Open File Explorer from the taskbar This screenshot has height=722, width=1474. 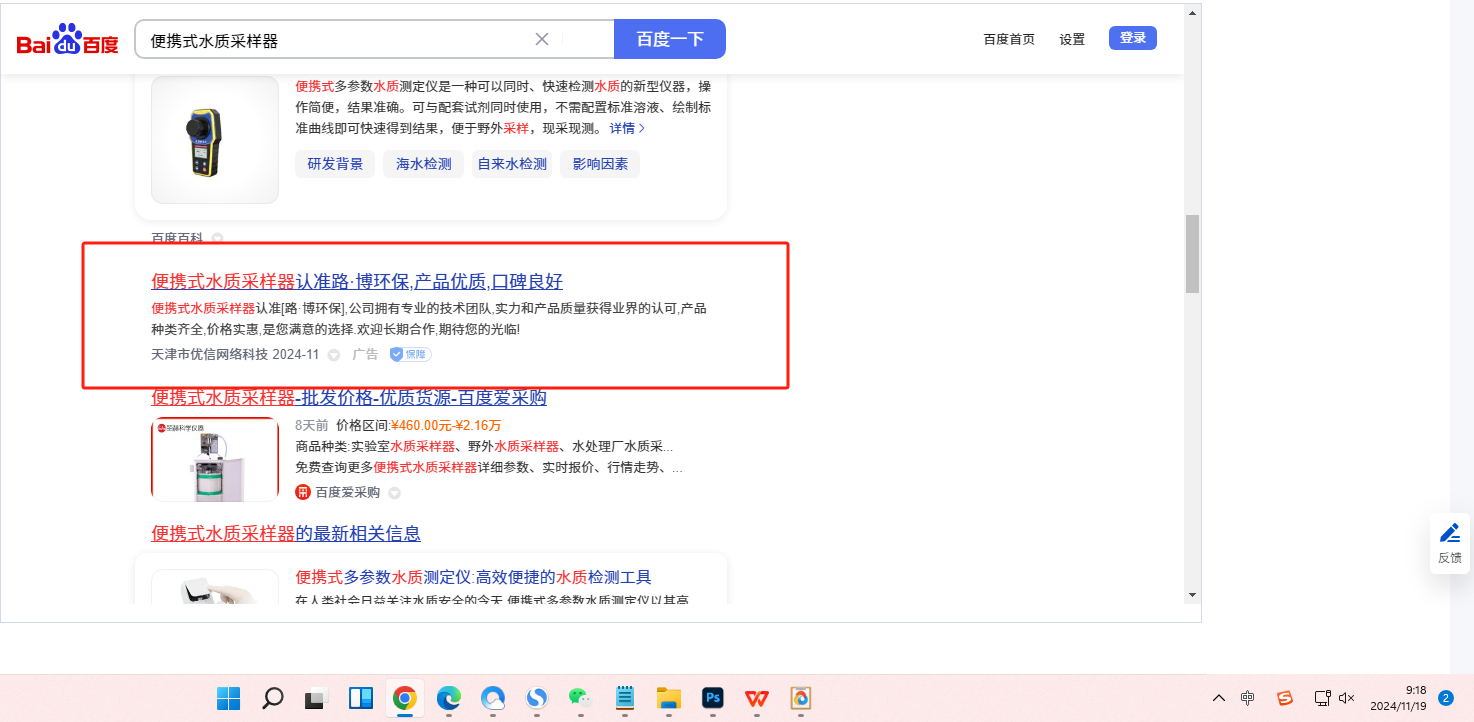668,697
